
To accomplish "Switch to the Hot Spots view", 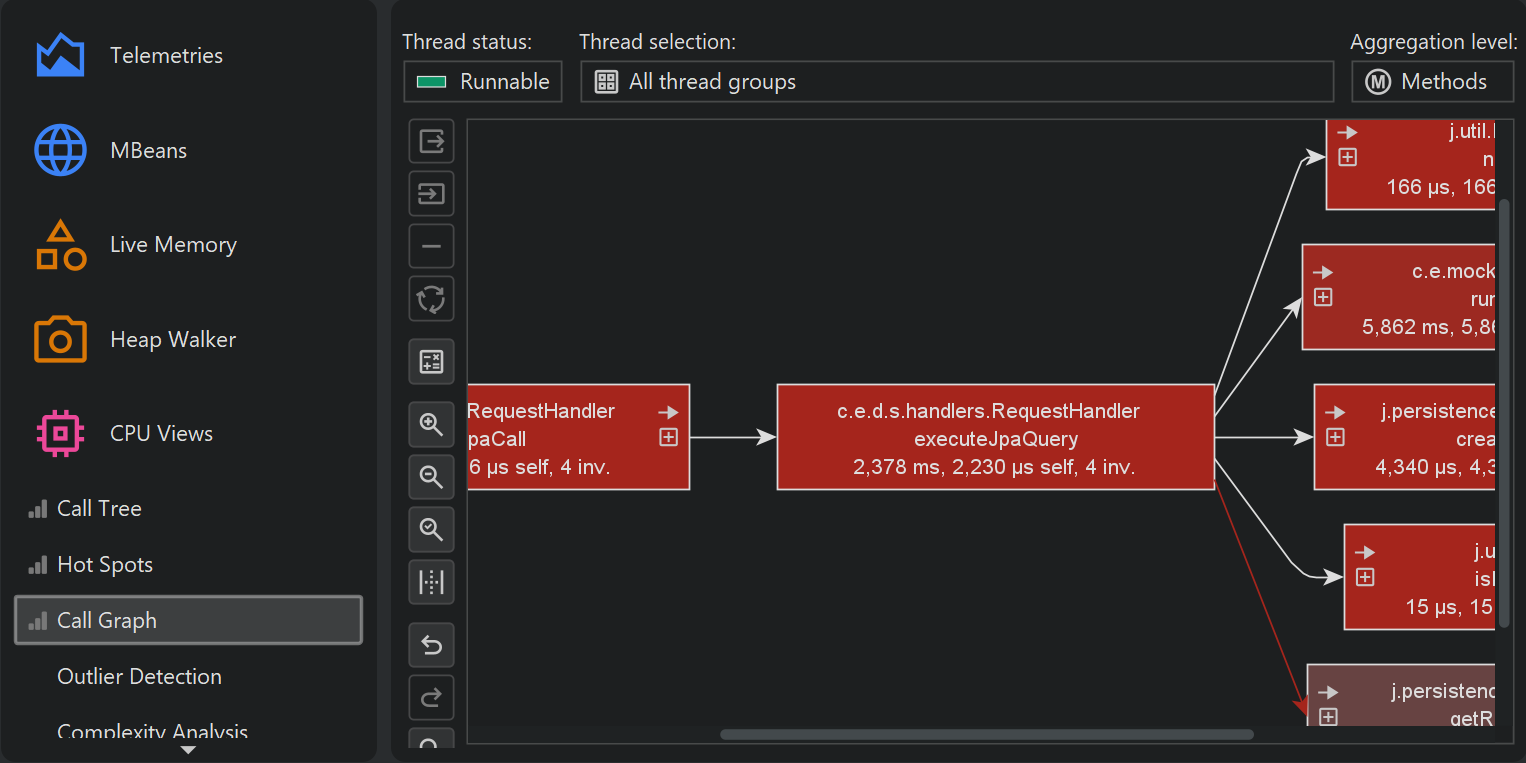I will 104,565.
